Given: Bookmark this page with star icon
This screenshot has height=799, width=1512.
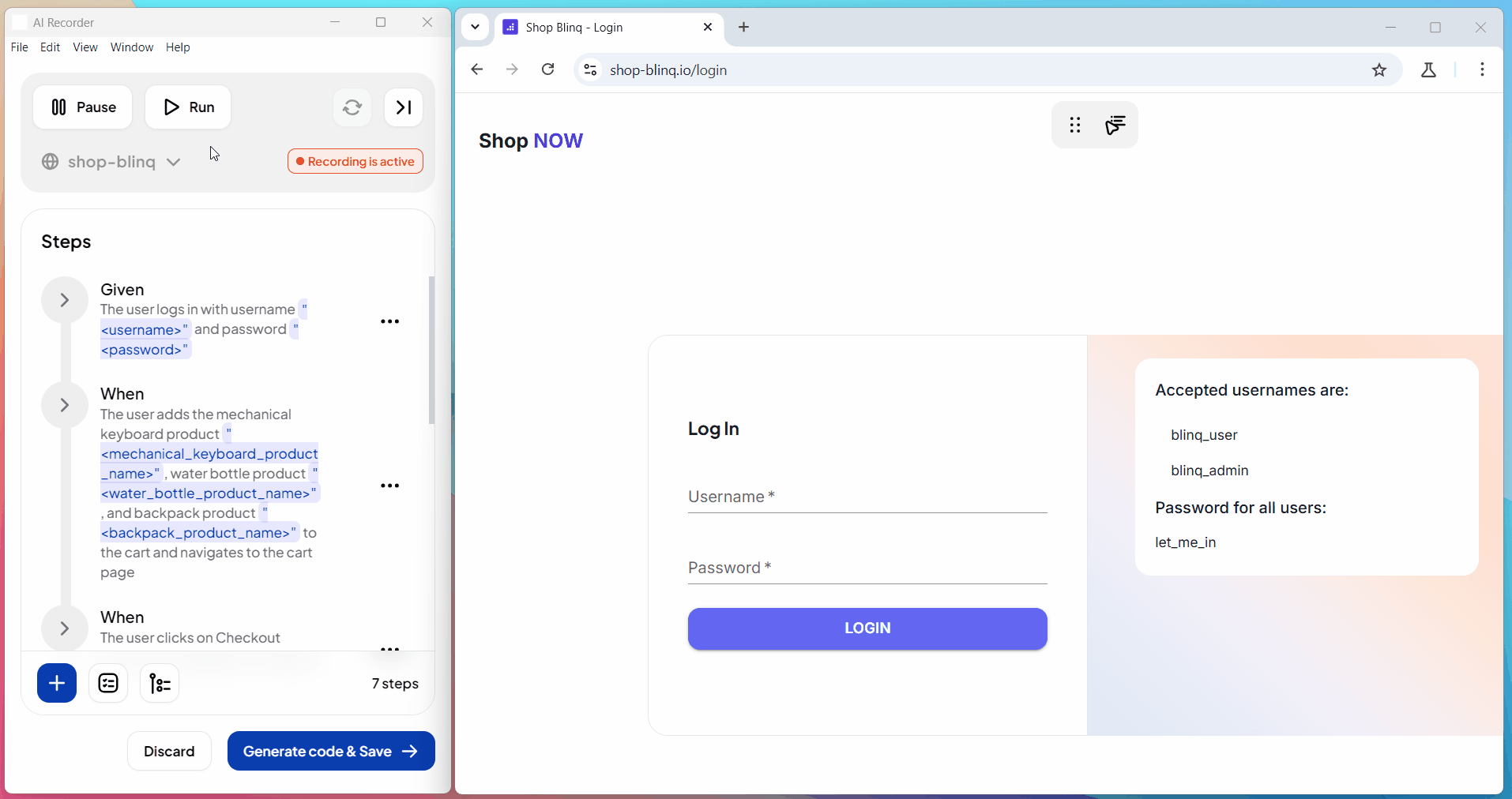Looking at the screenshot, I should (1379, 70).
